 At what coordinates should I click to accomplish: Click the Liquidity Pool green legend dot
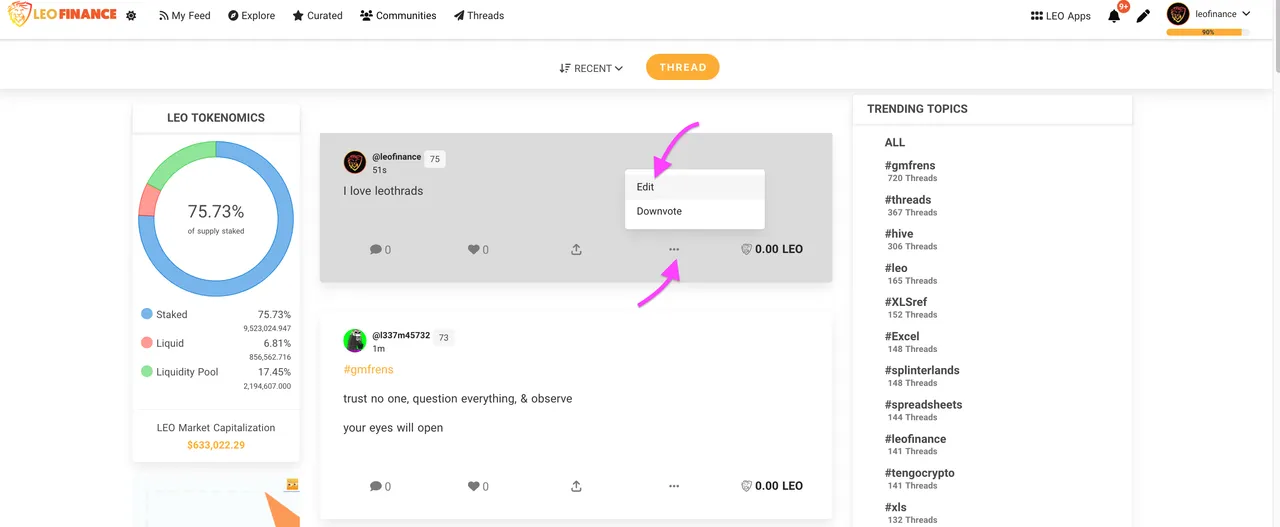147,372
